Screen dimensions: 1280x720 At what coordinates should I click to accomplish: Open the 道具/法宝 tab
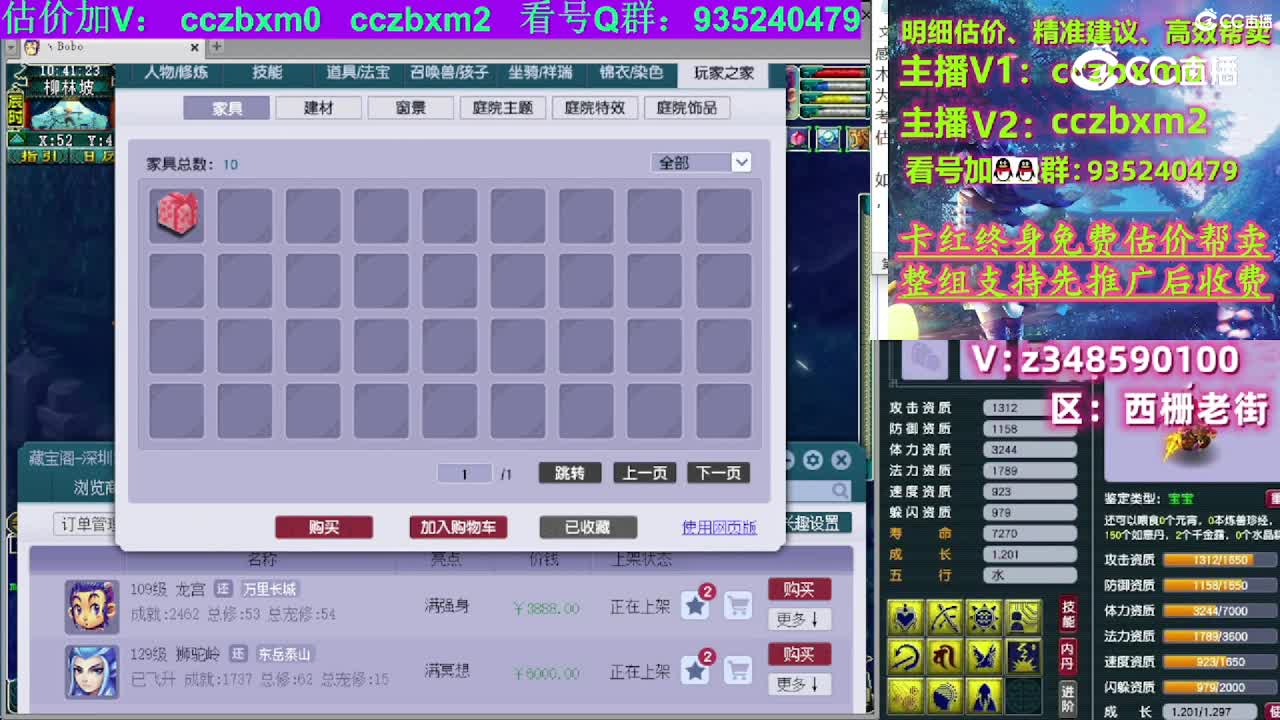[x=358, y=73]
